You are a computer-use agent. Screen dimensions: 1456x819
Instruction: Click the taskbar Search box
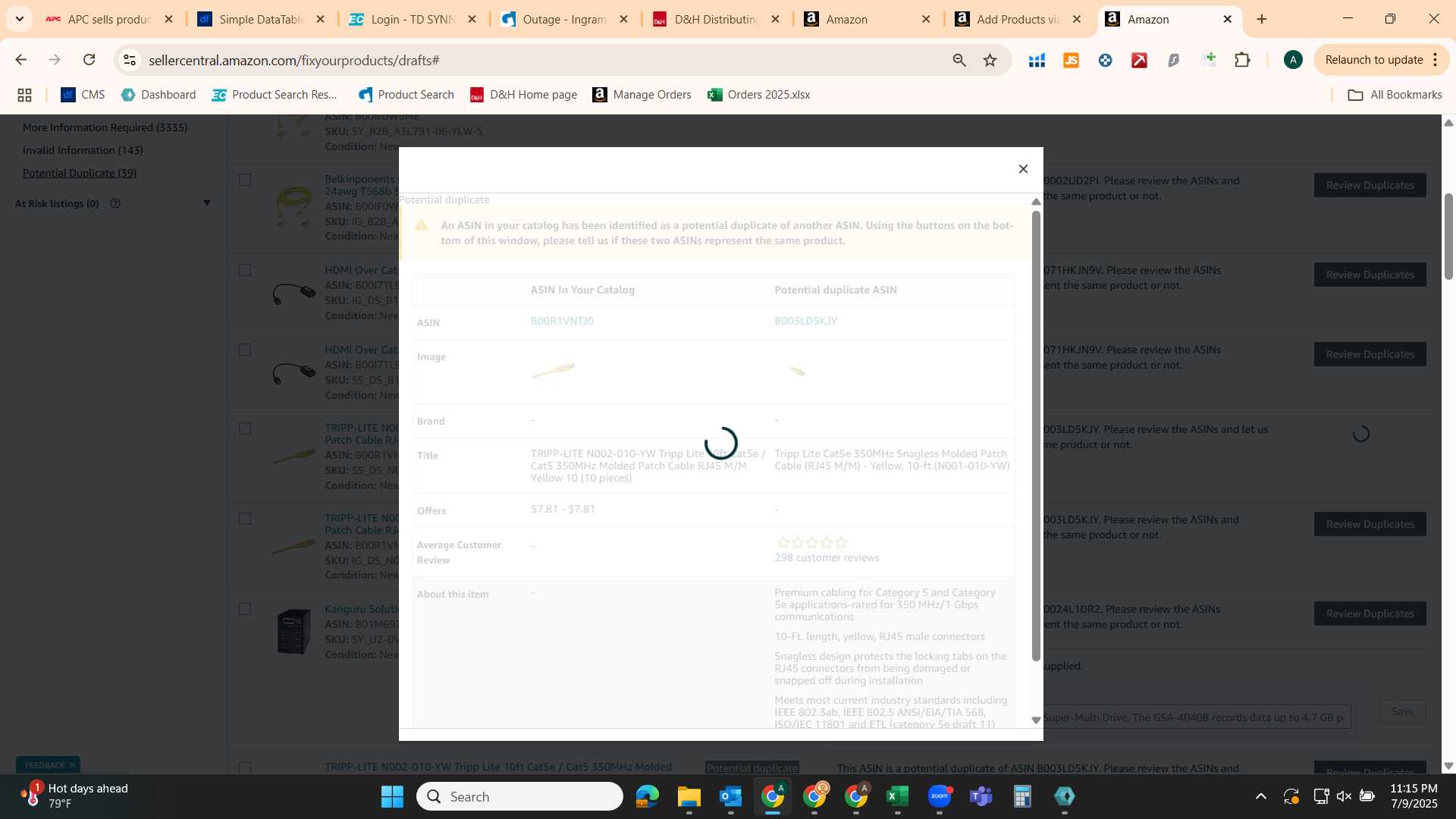tap(520, 797)
